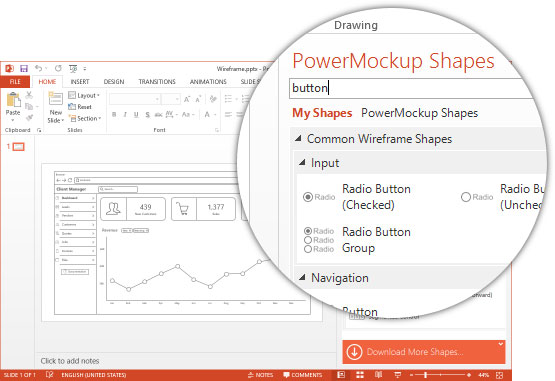Open the Clipboard dialog launcher

[x=39, y=130]
